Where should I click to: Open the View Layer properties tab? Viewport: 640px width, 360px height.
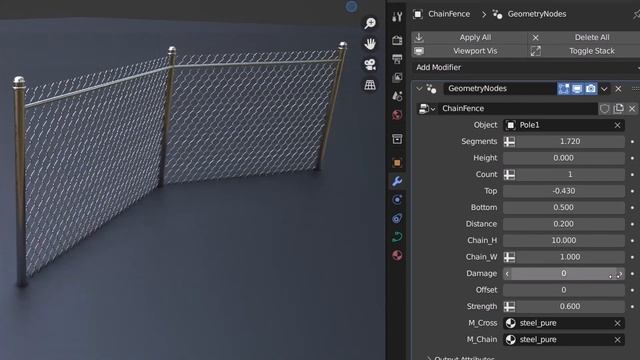[397, 77]
